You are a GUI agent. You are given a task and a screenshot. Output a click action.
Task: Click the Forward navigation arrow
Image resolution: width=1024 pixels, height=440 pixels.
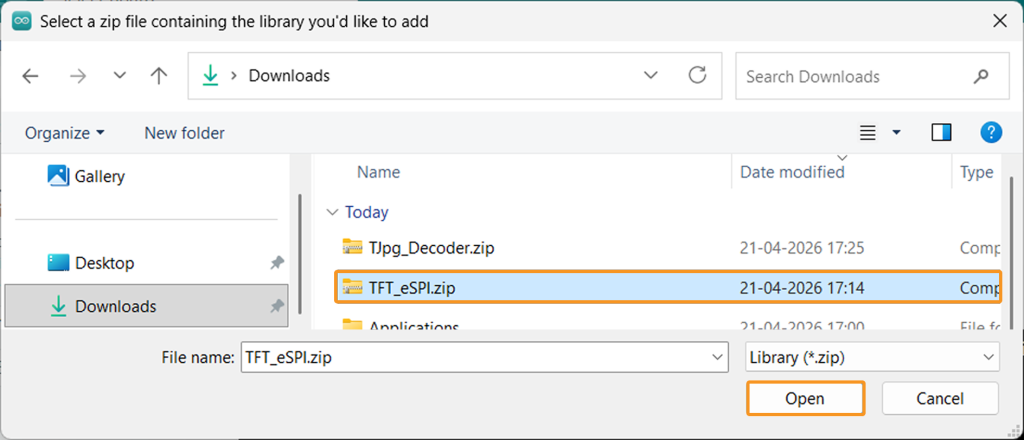click(x=78, y=76)
